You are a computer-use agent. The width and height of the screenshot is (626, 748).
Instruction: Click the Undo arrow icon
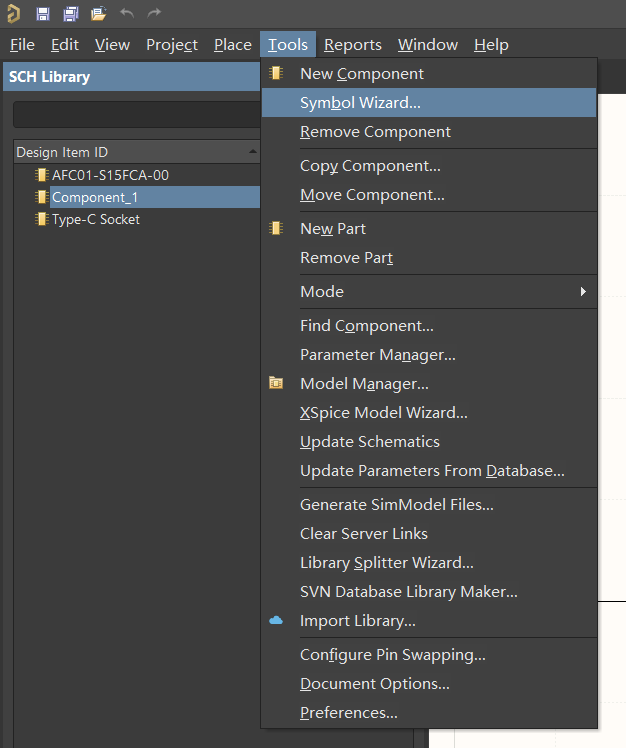(x=126, y=14)
